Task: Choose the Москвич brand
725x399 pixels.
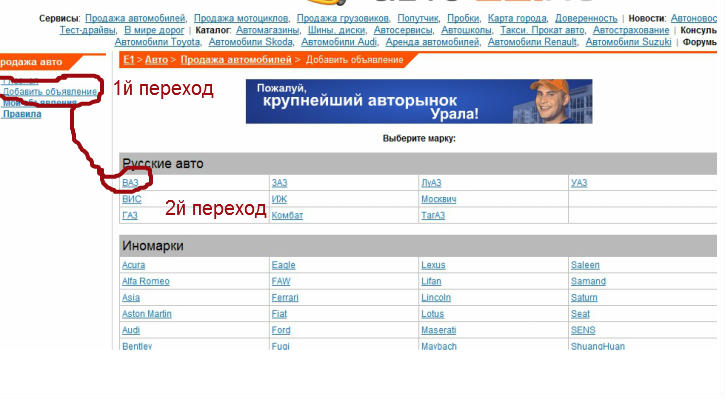Action: (438, 199)
